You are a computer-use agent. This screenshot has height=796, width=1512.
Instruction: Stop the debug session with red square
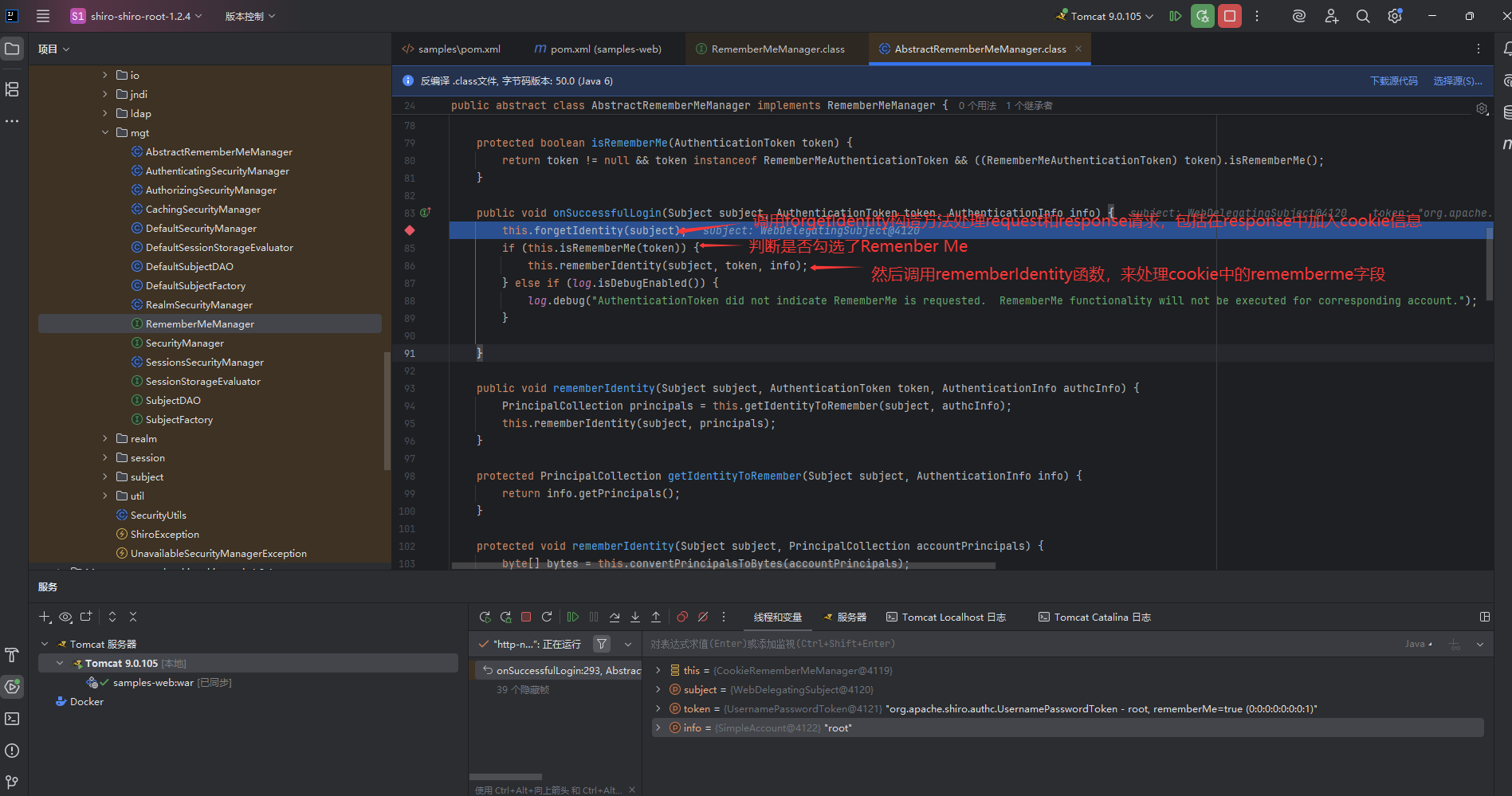(526, 617)
